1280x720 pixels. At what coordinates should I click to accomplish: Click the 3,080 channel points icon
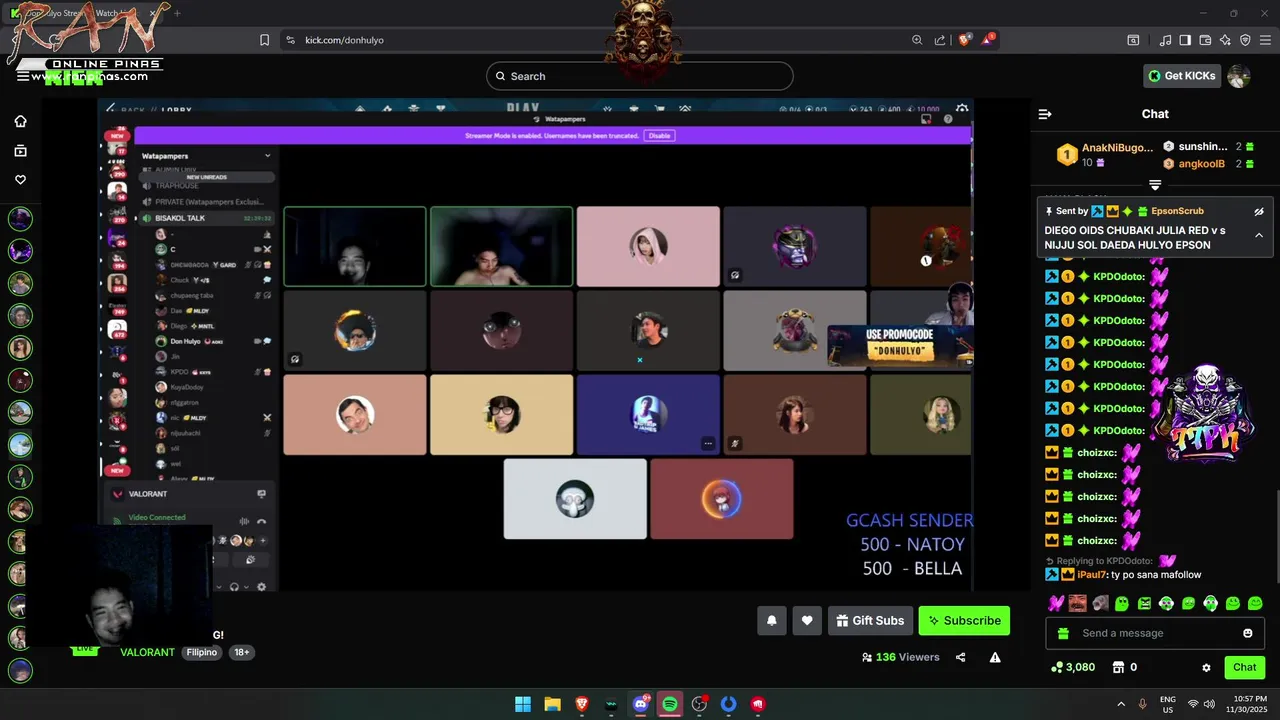(x=1057, y=667)
